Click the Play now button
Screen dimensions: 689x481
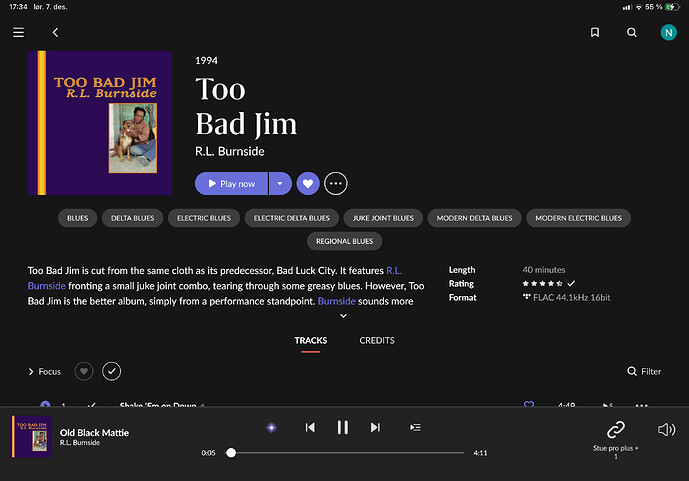pos(231,184)
